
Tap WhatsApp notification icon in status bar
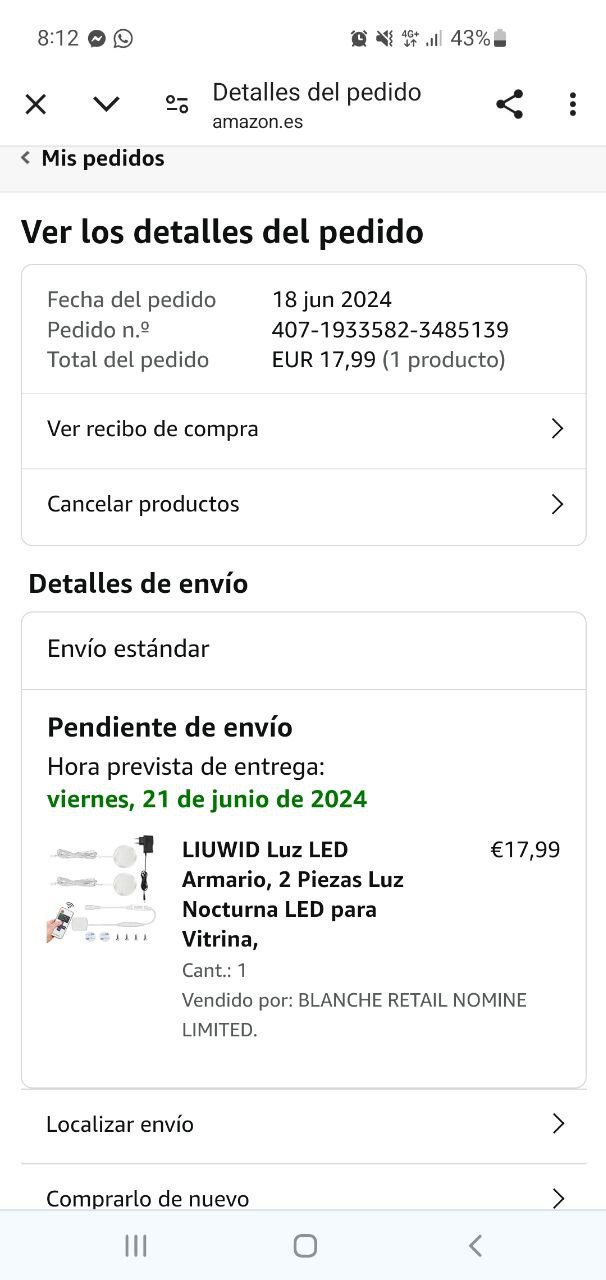(123, 38)
